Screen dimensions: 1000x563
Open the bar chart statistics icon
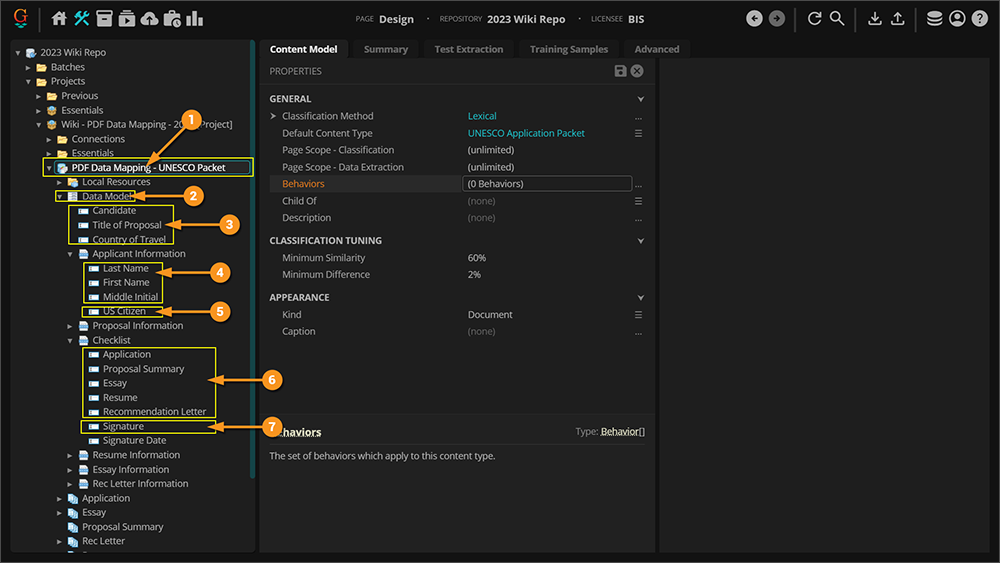194,18
